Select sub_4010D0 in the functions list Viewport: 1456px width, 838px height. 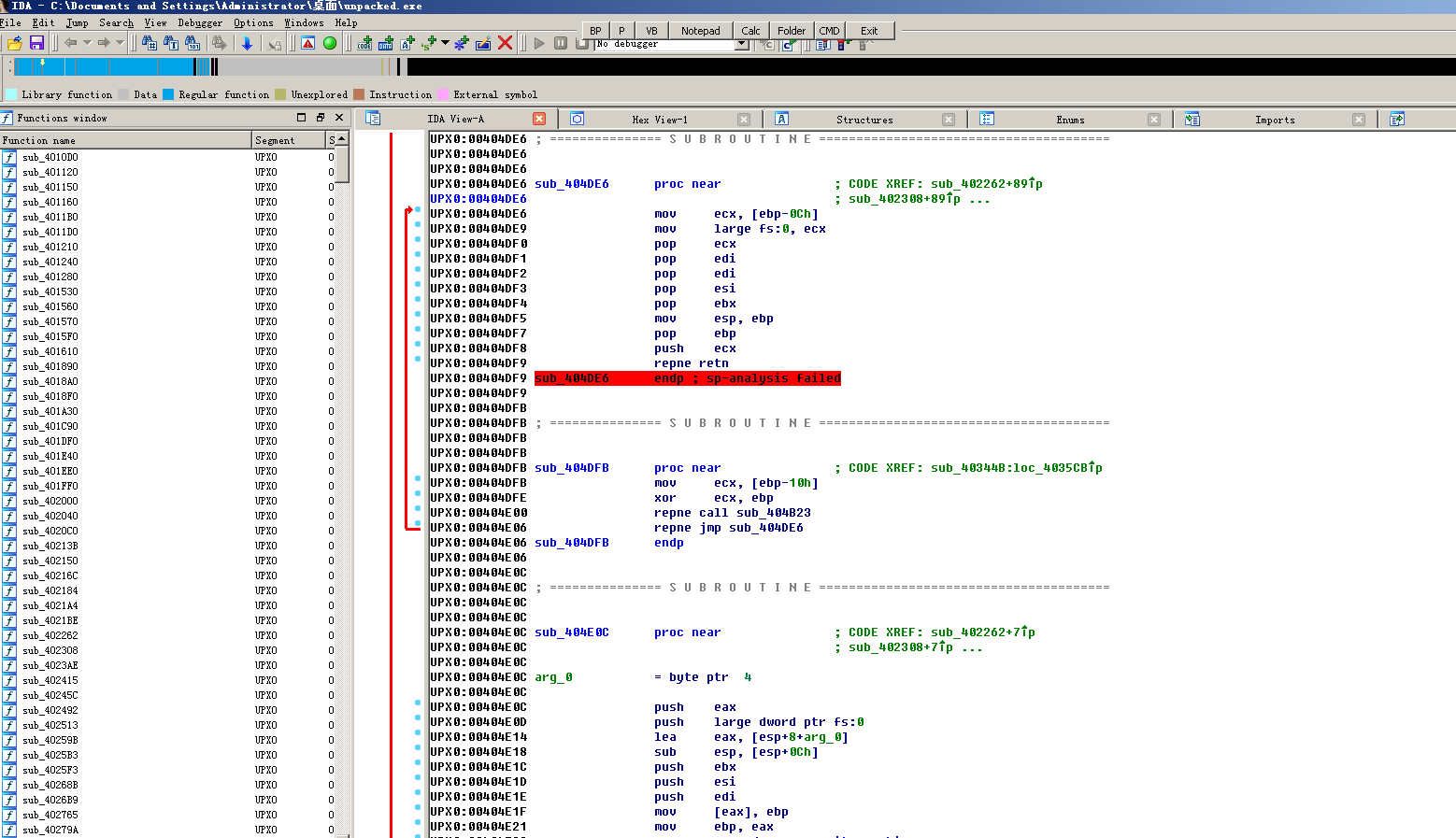coord(50,158)
